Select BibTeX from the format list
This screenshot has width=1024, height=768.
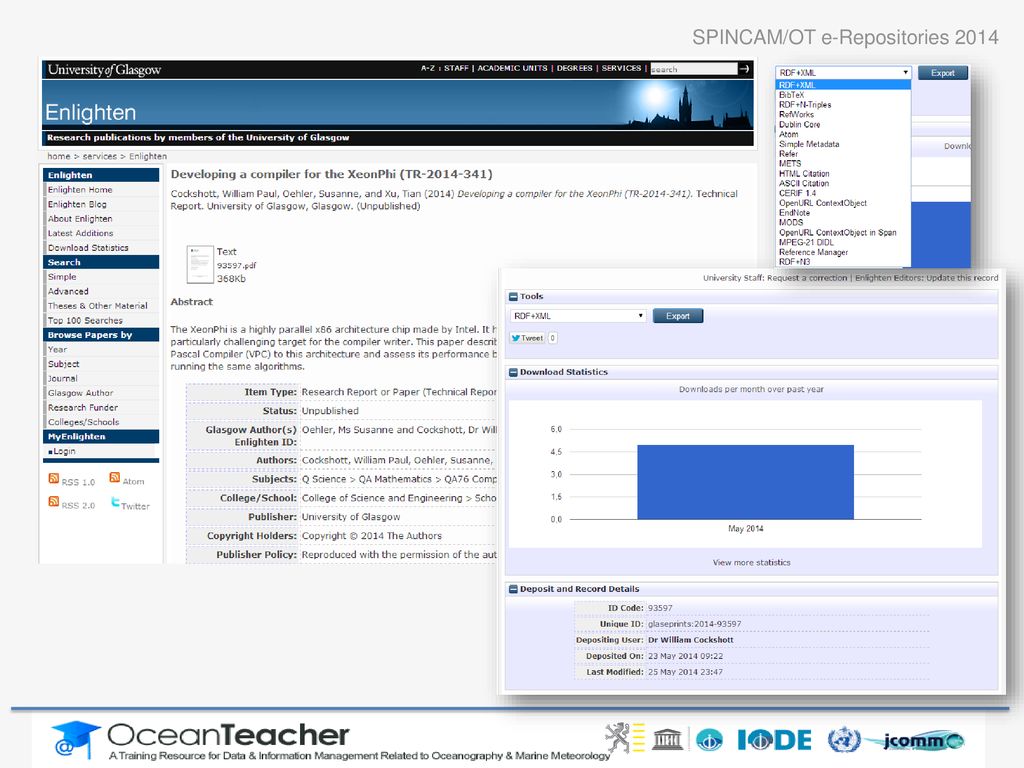(x=792, y=95)
